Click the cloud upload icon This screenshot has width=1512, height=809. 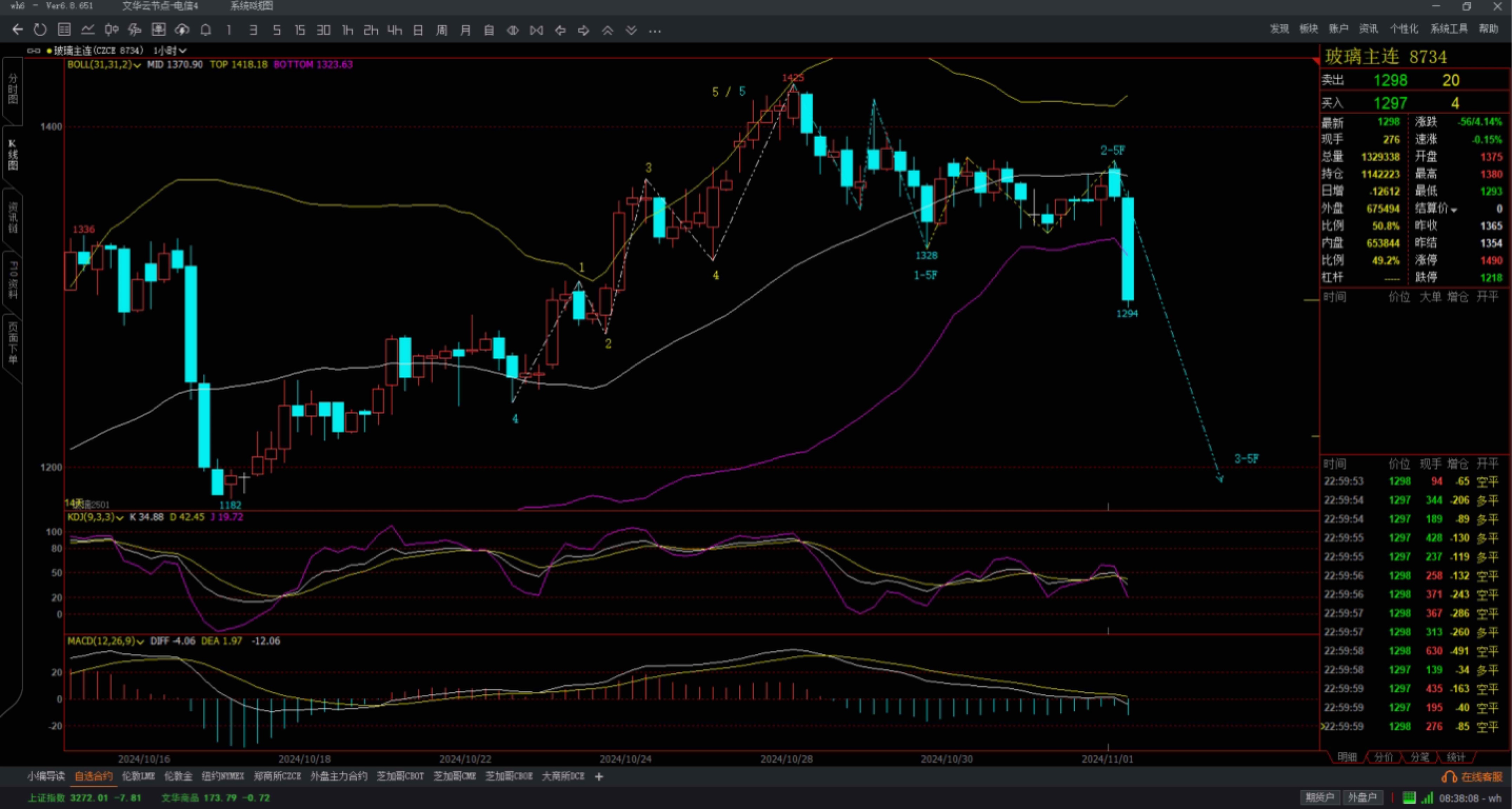coord(182,30)
